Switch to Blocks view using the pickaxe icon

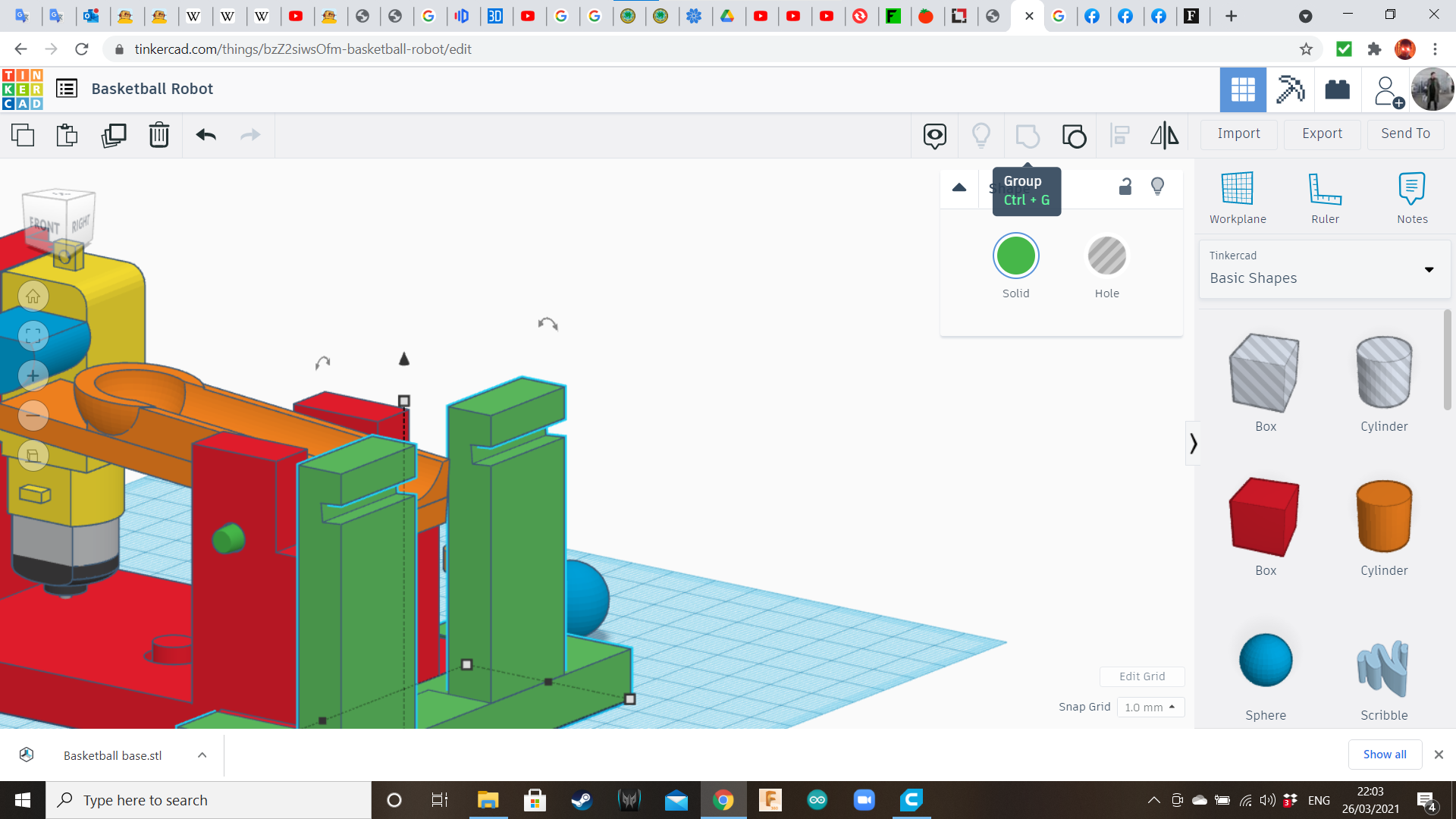pos(1290,89)
